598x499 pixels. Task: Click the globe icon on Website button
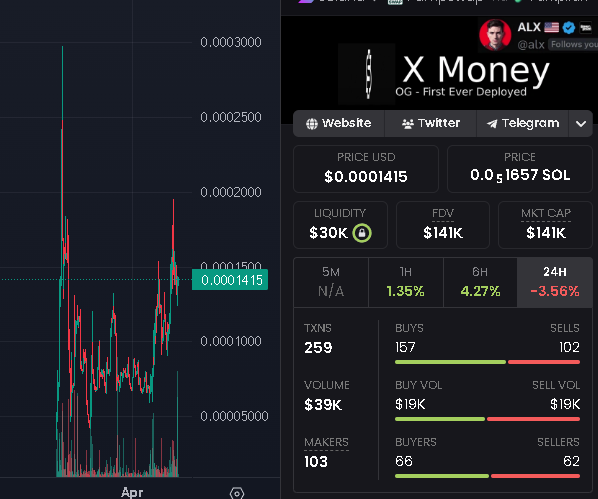(312, 124)
